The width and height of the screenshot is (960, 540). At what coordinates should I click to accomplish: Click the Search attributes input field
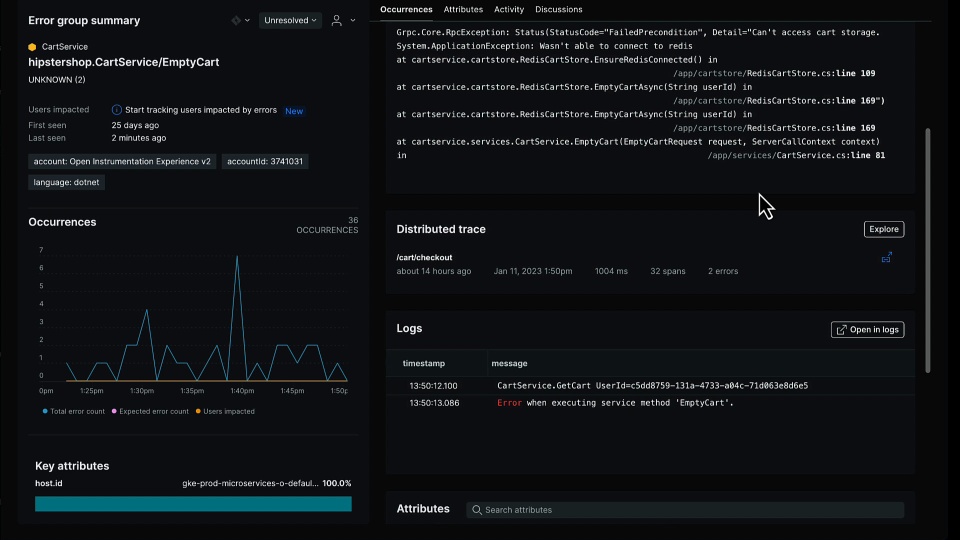(x=690, y=510)
